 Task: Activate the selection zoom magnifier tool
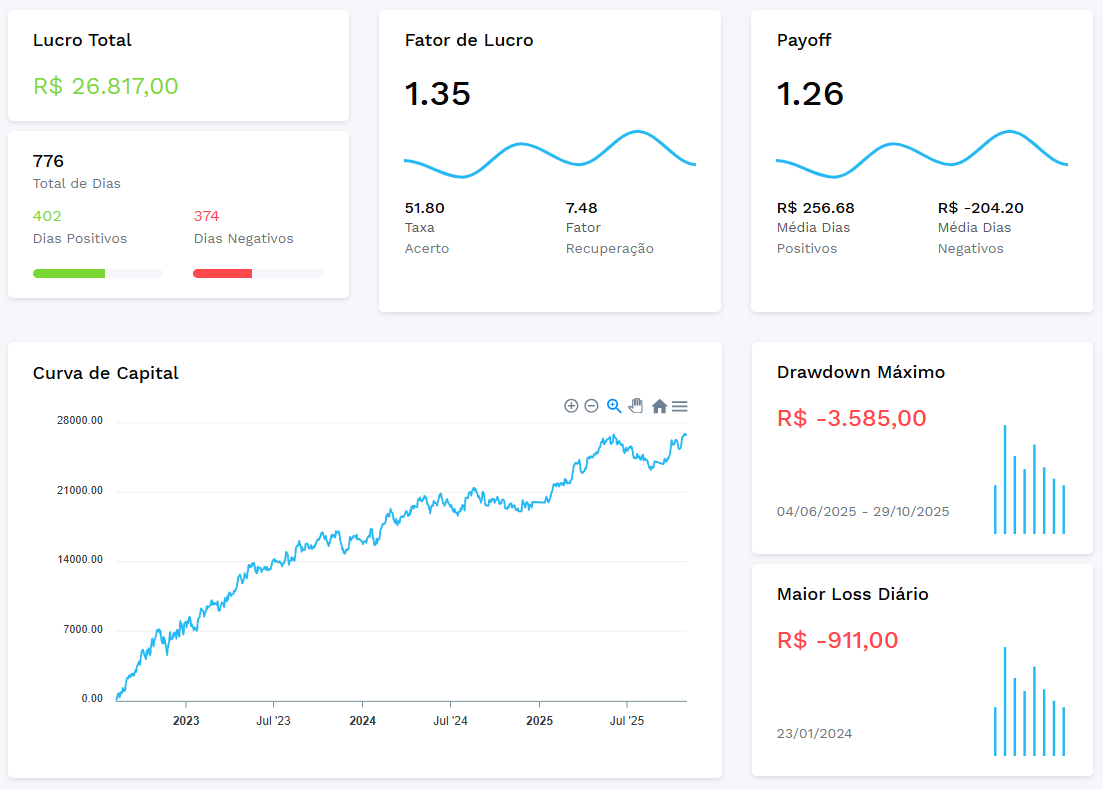click(x=614, y=406)
